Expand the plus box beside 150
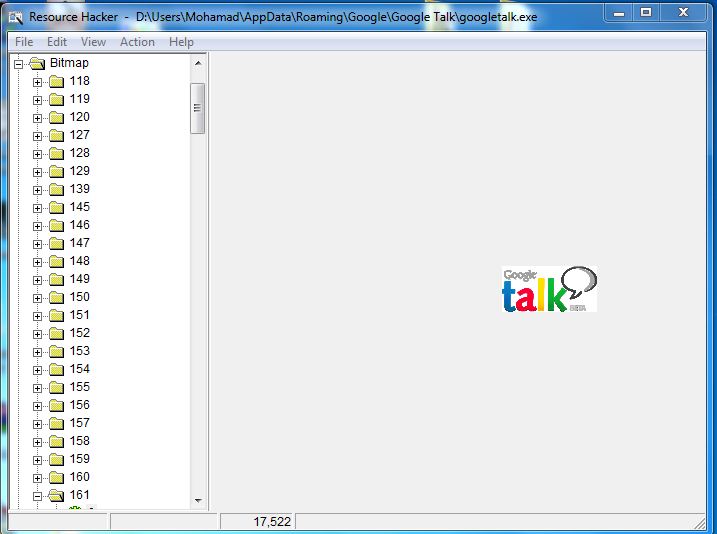This screenshot has width=717, height=534. tap(37, 298)
